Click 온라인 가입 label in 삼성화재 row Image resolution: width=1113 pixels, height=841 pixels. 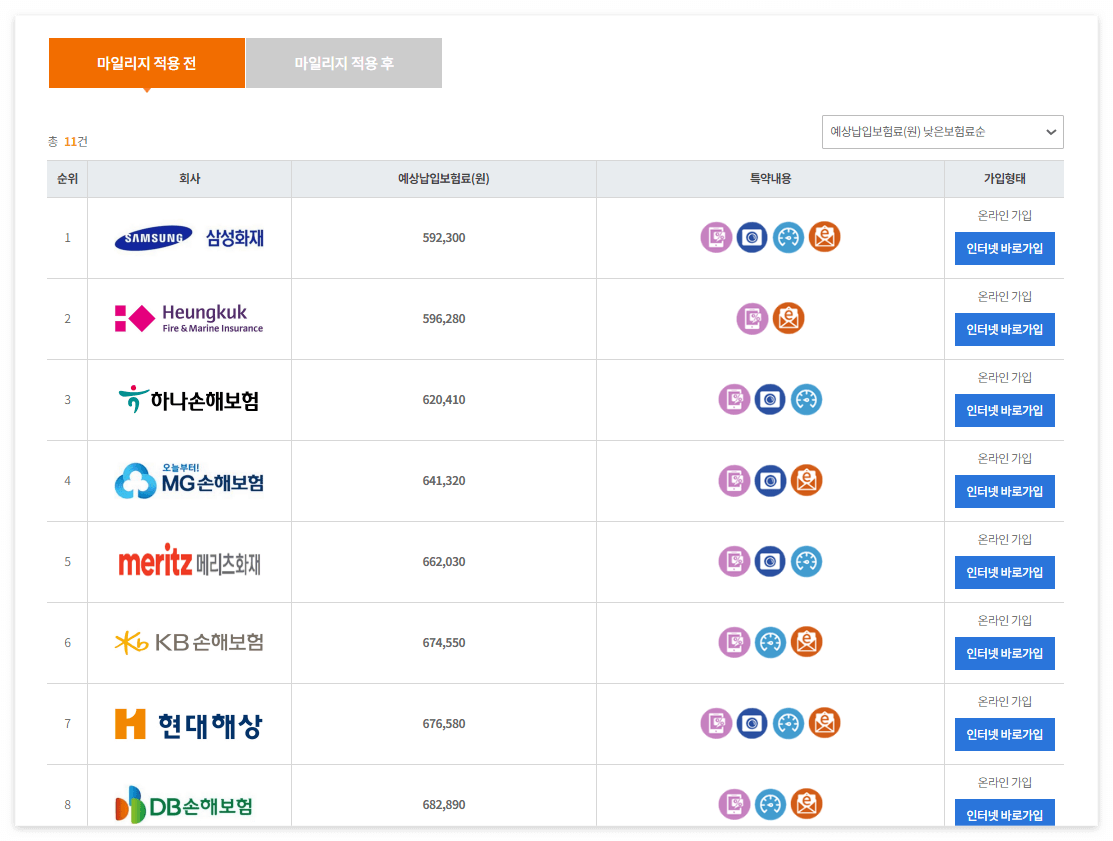(x=1004, y=215)
